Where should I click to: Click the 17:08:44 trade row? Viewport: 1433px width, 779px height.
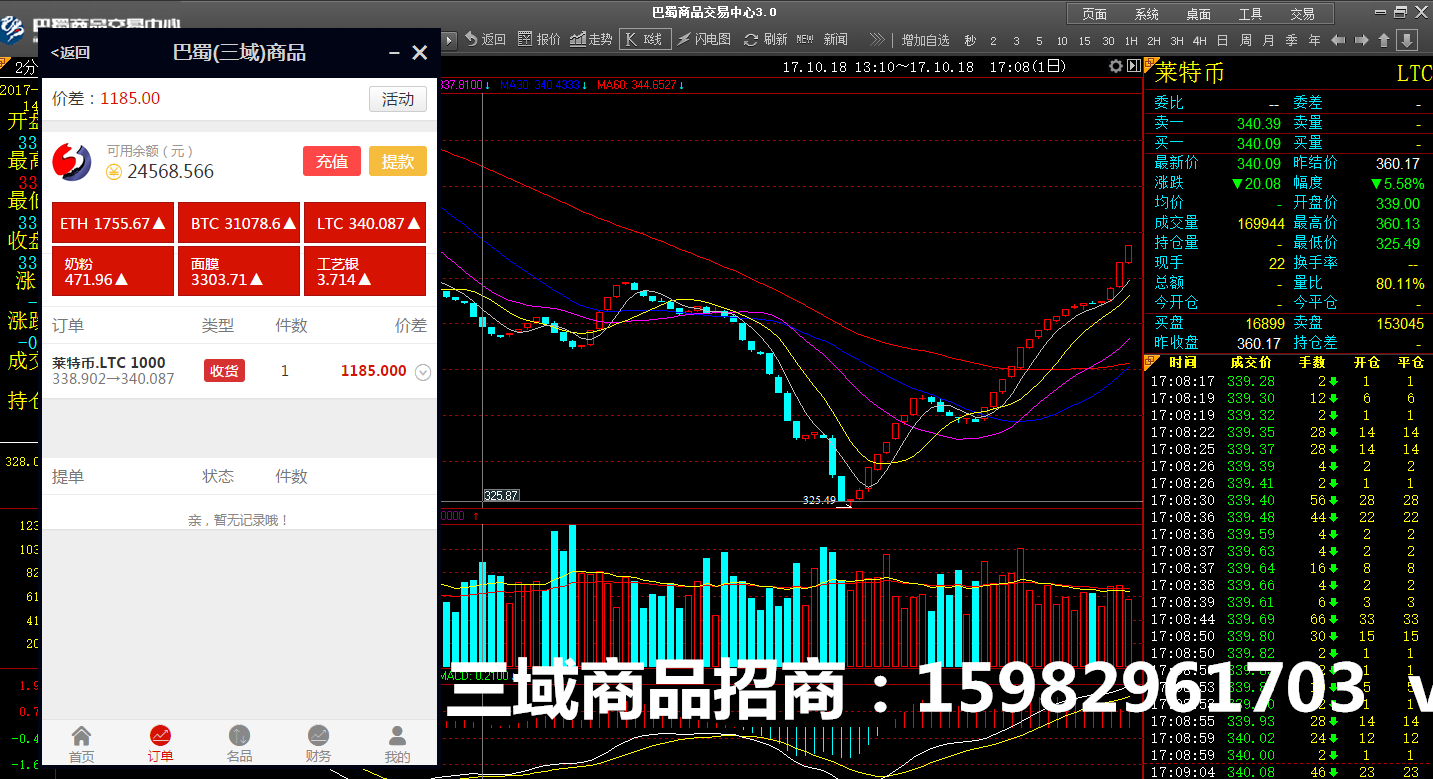pos(1287,619)
